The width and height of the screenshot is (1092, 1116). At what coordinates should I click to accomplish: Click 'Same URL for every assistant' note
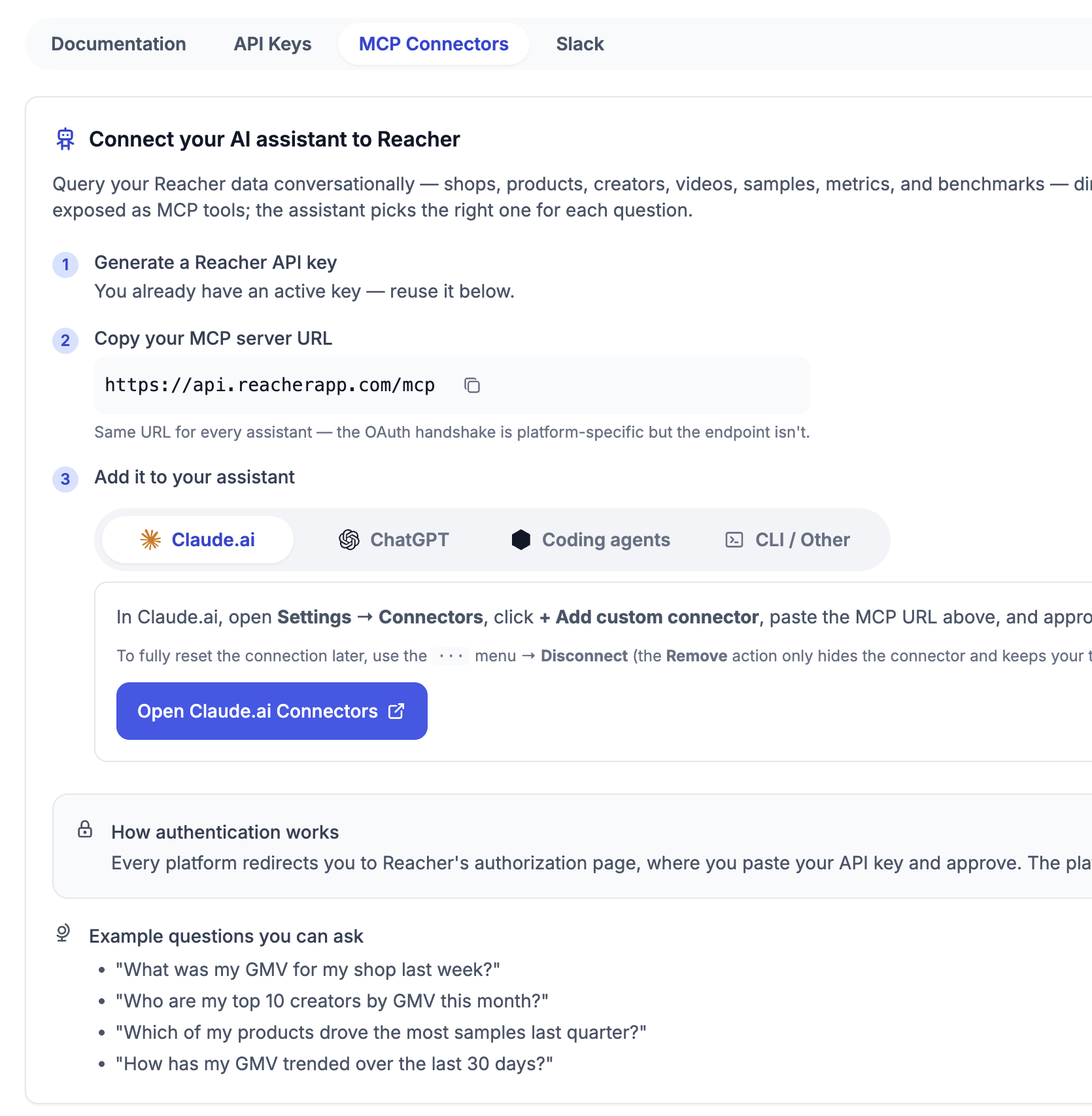click(452, 432)
